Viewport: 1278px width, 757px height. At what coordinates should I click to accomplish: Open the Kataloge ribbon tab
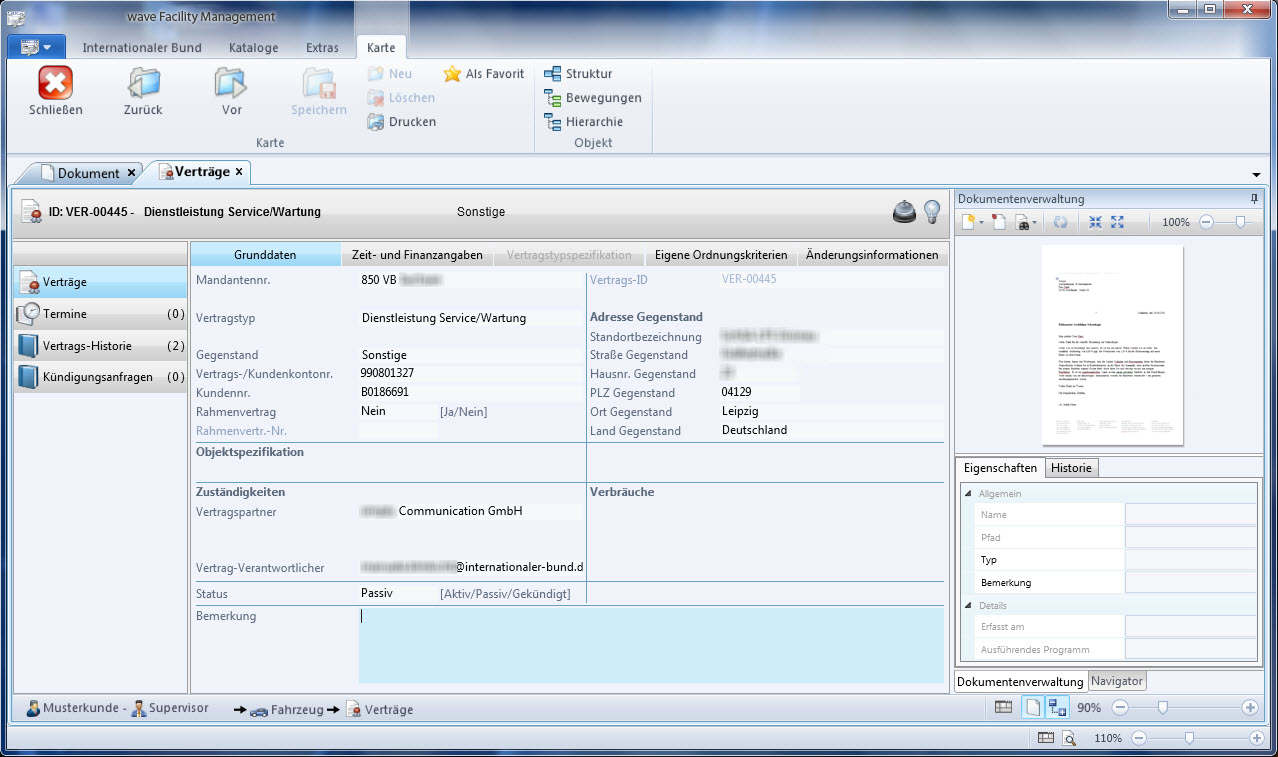[253, 47]
